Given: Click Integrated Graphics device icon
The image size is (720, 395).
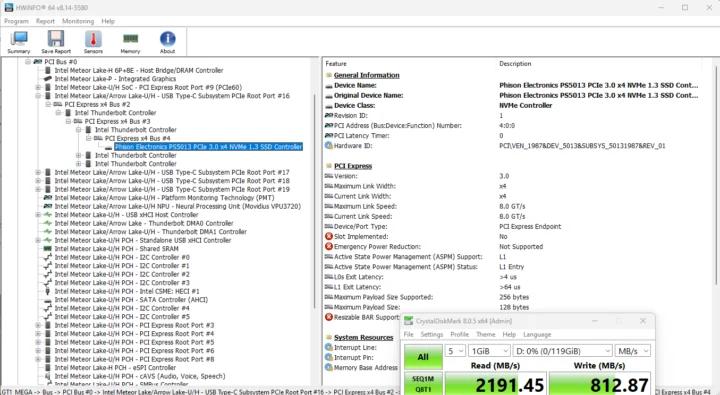Looking at the screenshot, I should pos(48,79).
